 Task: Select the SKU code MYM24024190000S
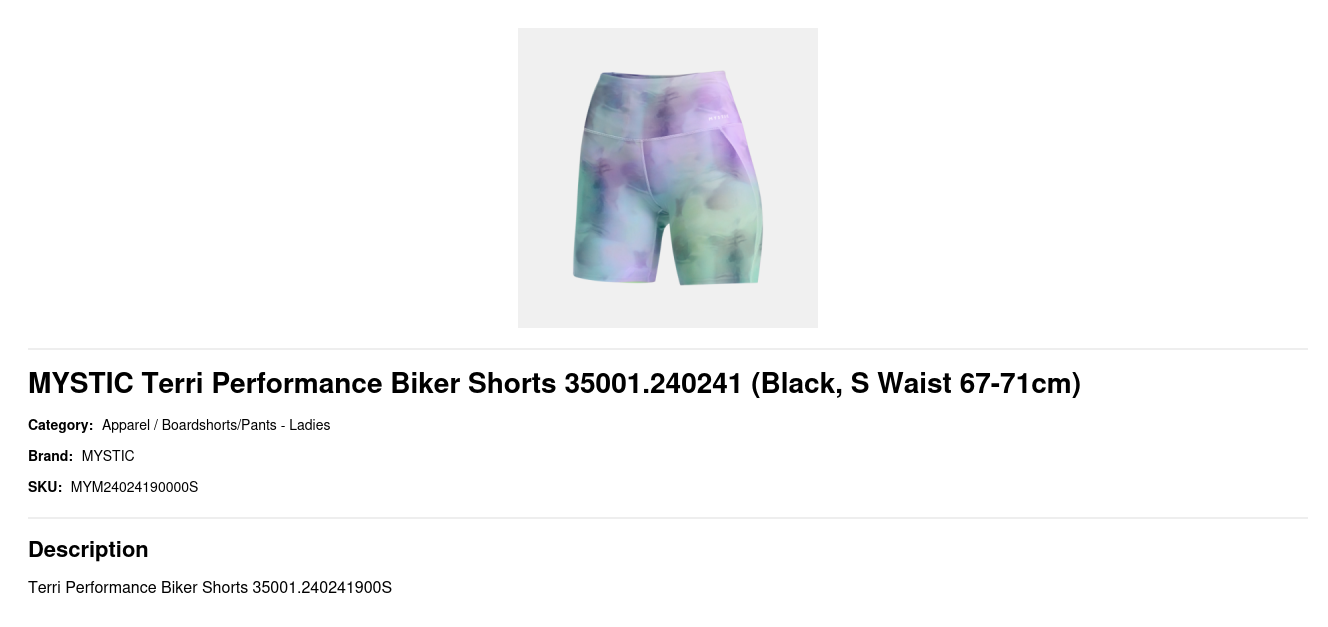click(135, 487)
